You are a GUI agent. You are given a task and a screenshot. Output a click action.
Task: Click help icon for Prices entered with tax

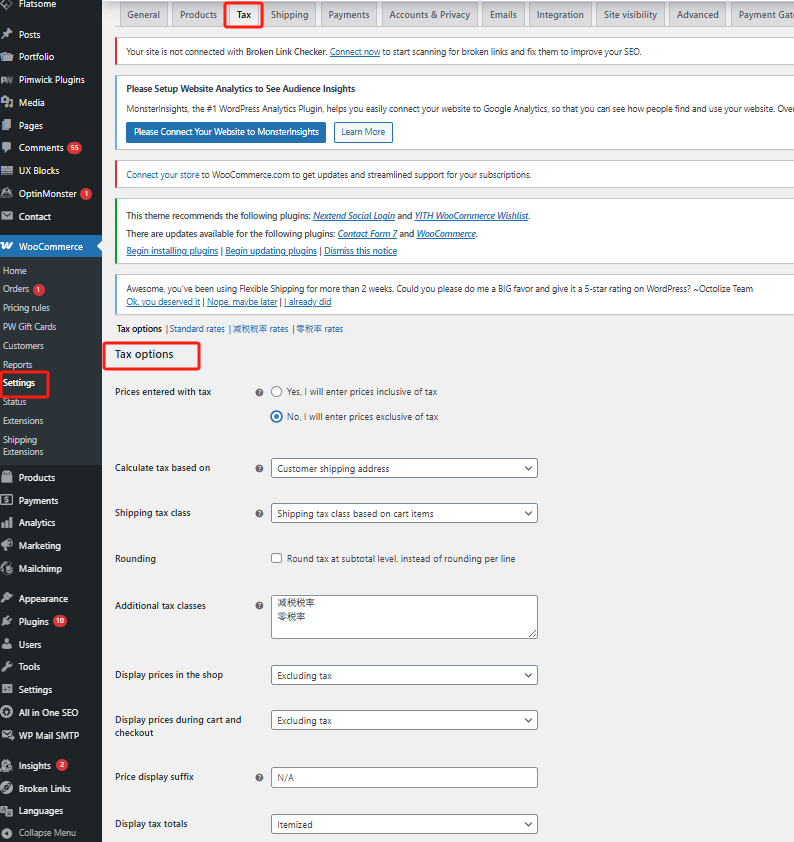pyautogui.click(x=259, y=393)
